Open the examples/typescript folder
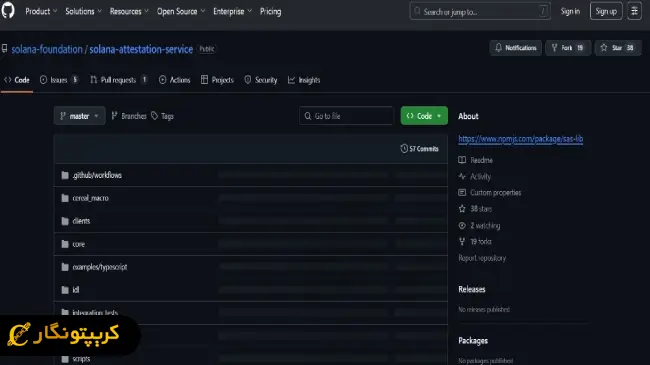 (x=99, y=267)
